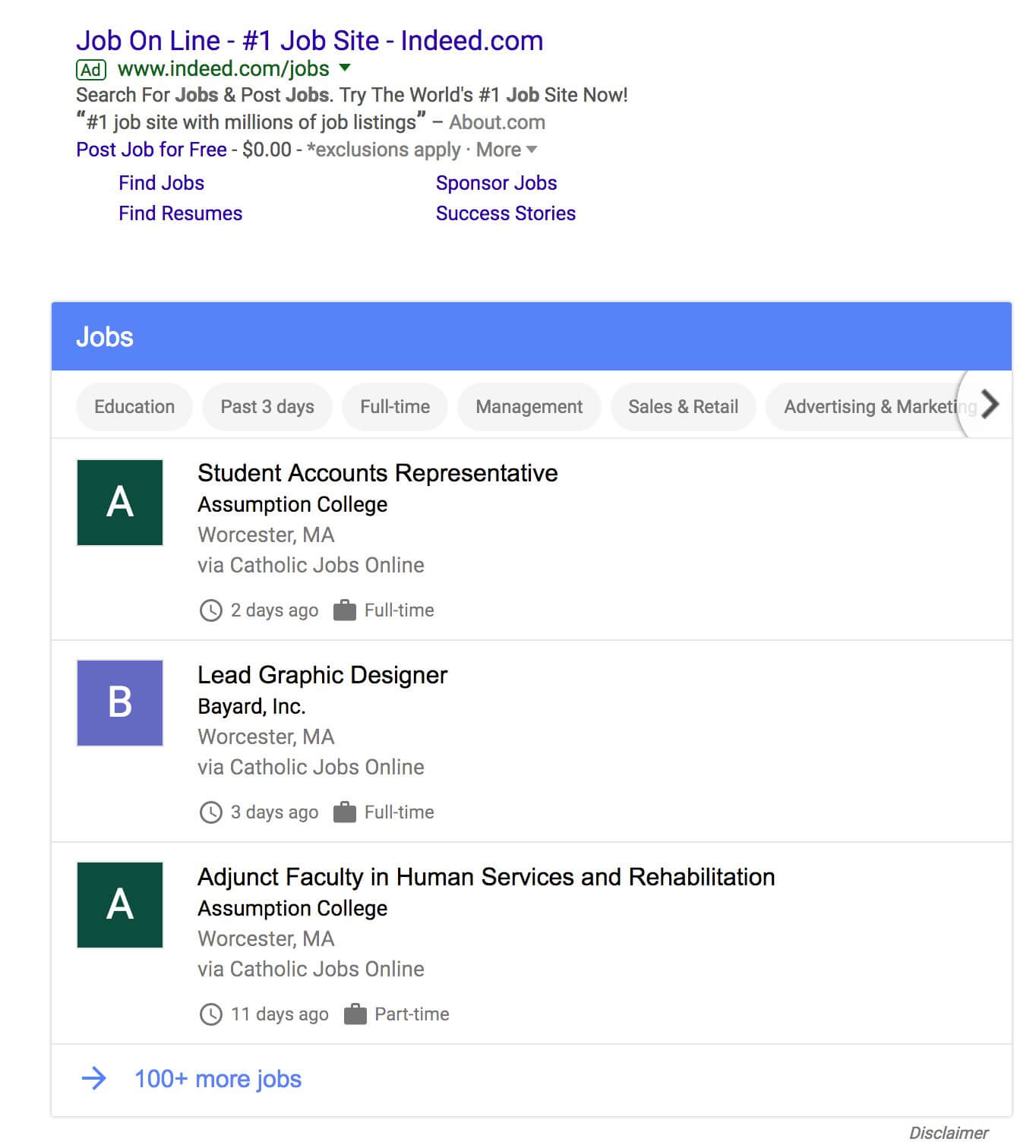Image resolution: width=1036 pixels, height=1148 pixels.
Task: Select the Sales & Retail filter tab
Action: 683,407
